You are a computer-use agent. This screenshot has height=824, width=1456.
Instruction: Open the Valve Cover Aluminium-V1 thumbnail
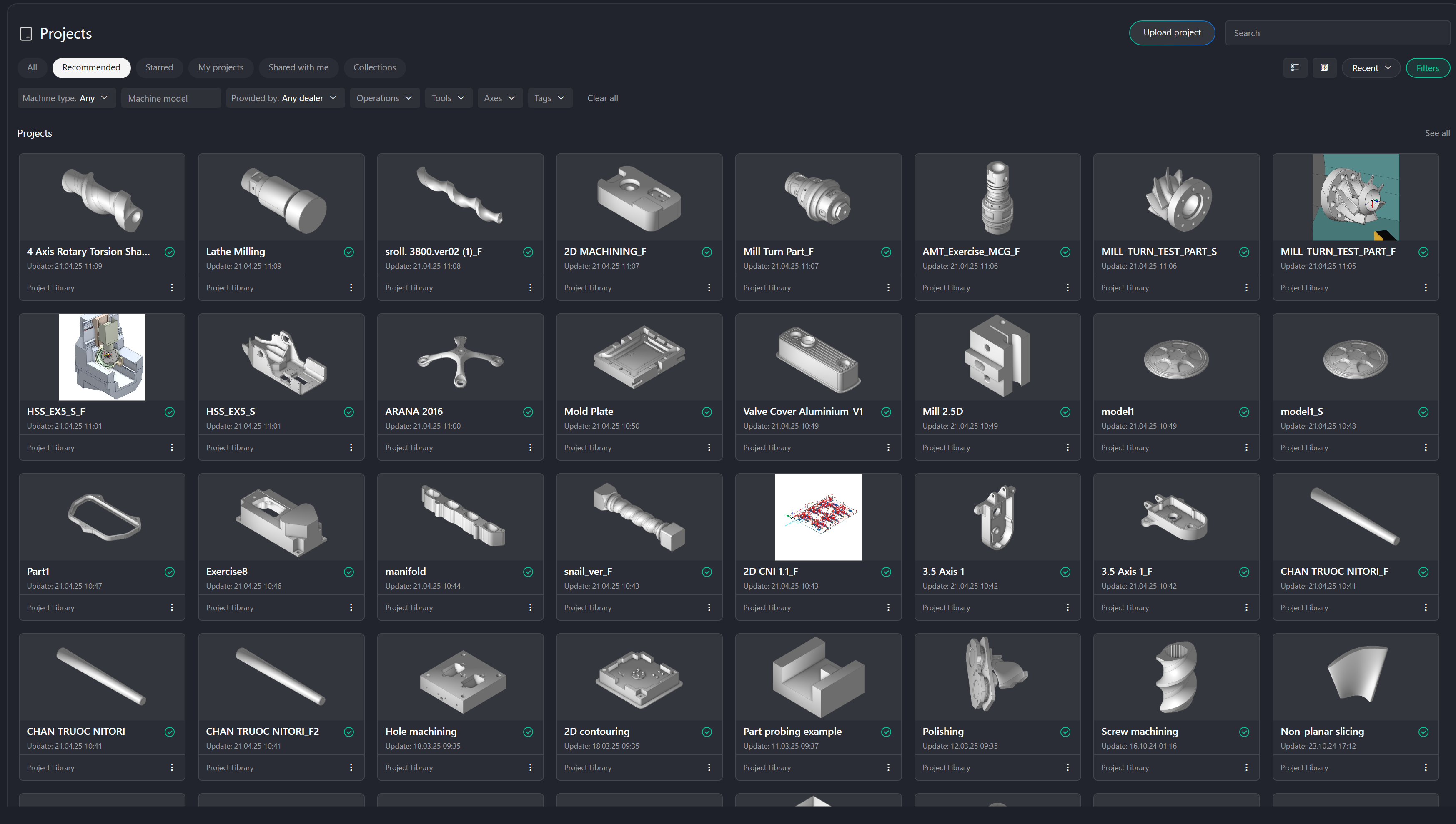(x=817, y=358)
